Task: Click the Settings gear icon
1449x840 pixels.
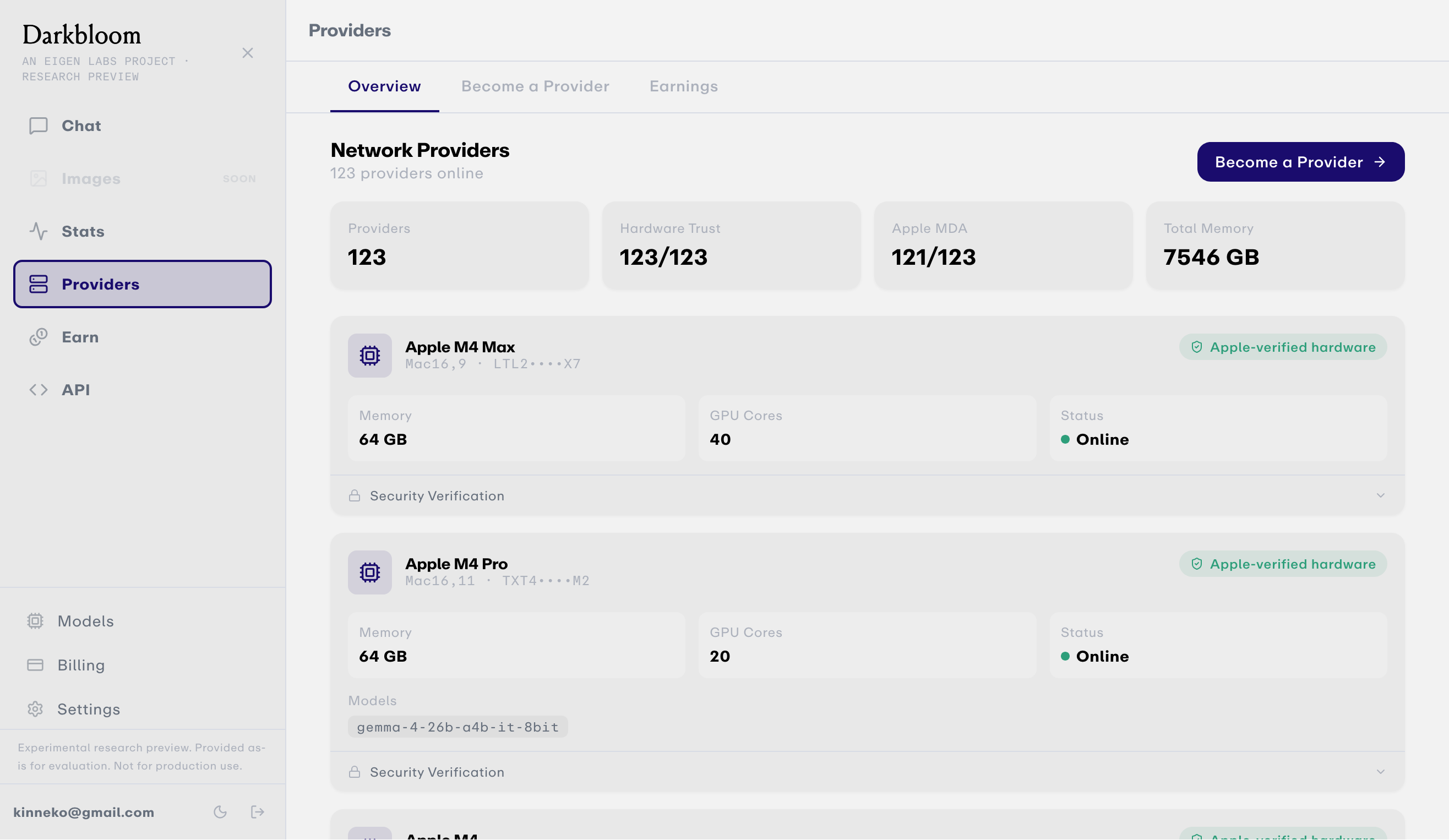Action: coord(35,710)
